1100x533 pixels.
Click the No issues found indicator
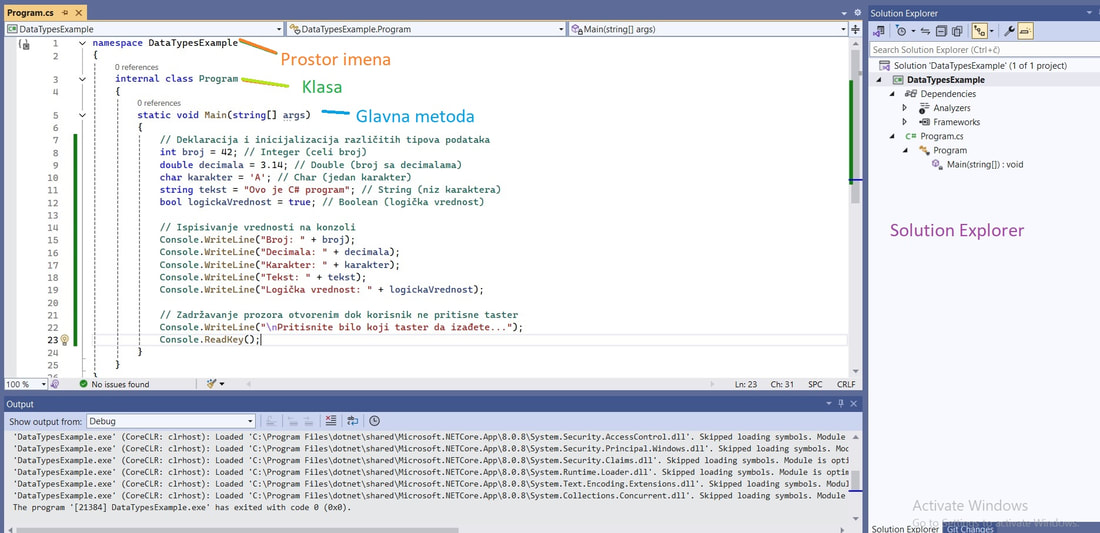click(114, 384)
